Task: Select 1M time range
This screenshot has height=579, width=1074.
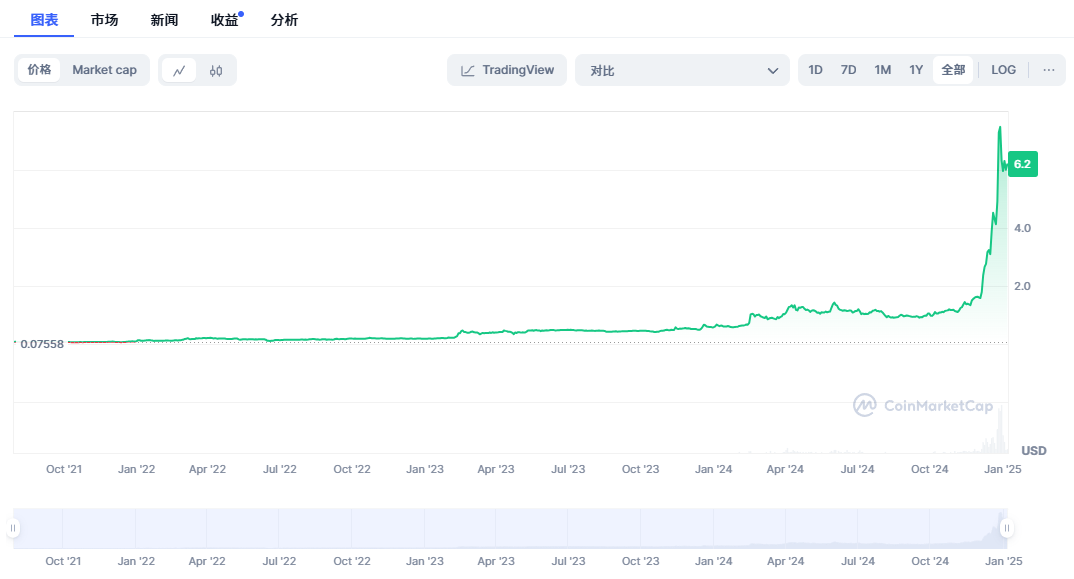Action: (x=882, y=70)
